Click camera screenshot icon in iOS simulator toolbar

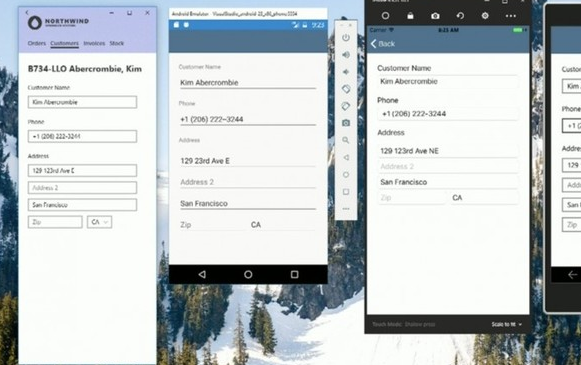coord(435,16)
